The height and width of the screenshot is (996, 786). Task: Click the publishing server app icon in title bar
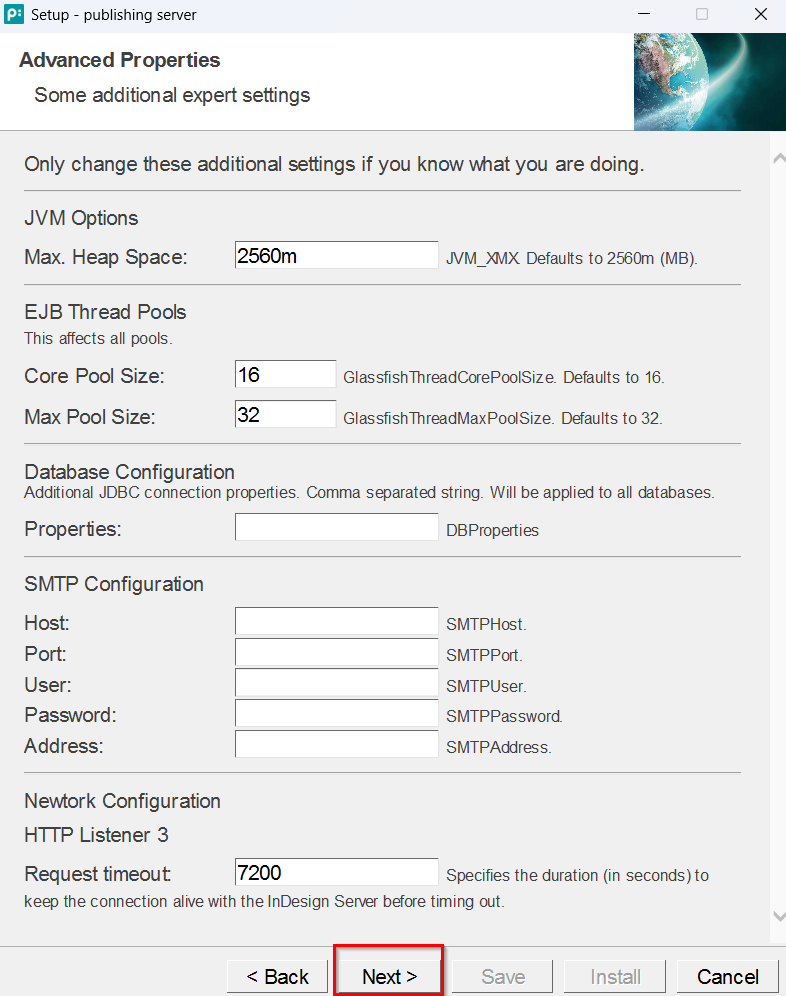pyautogui.click(x=15, y=15)
